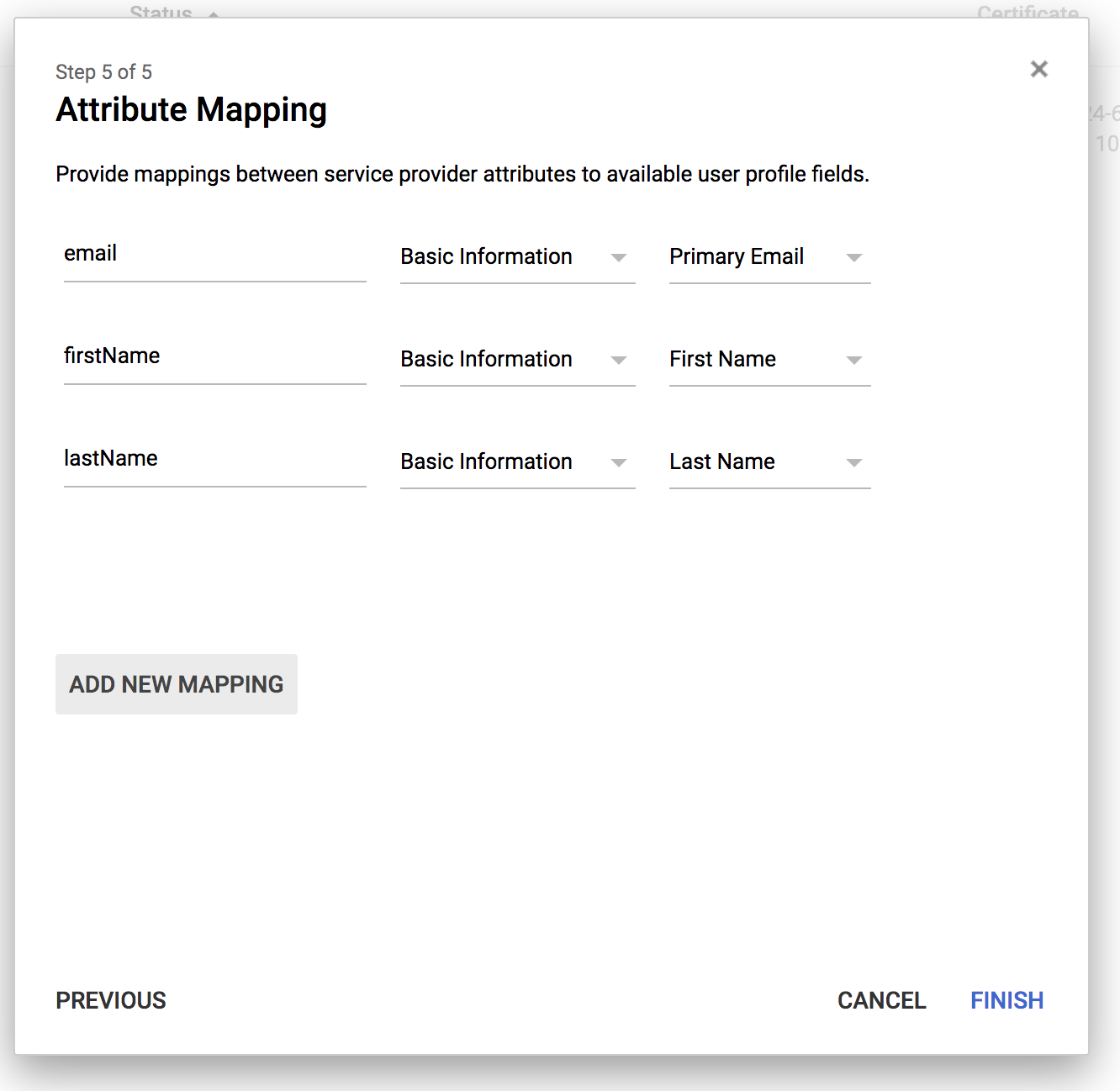1120x1091 pixels.
Task: Click the 'Provide mappings' description text
Action: [462, 174]
